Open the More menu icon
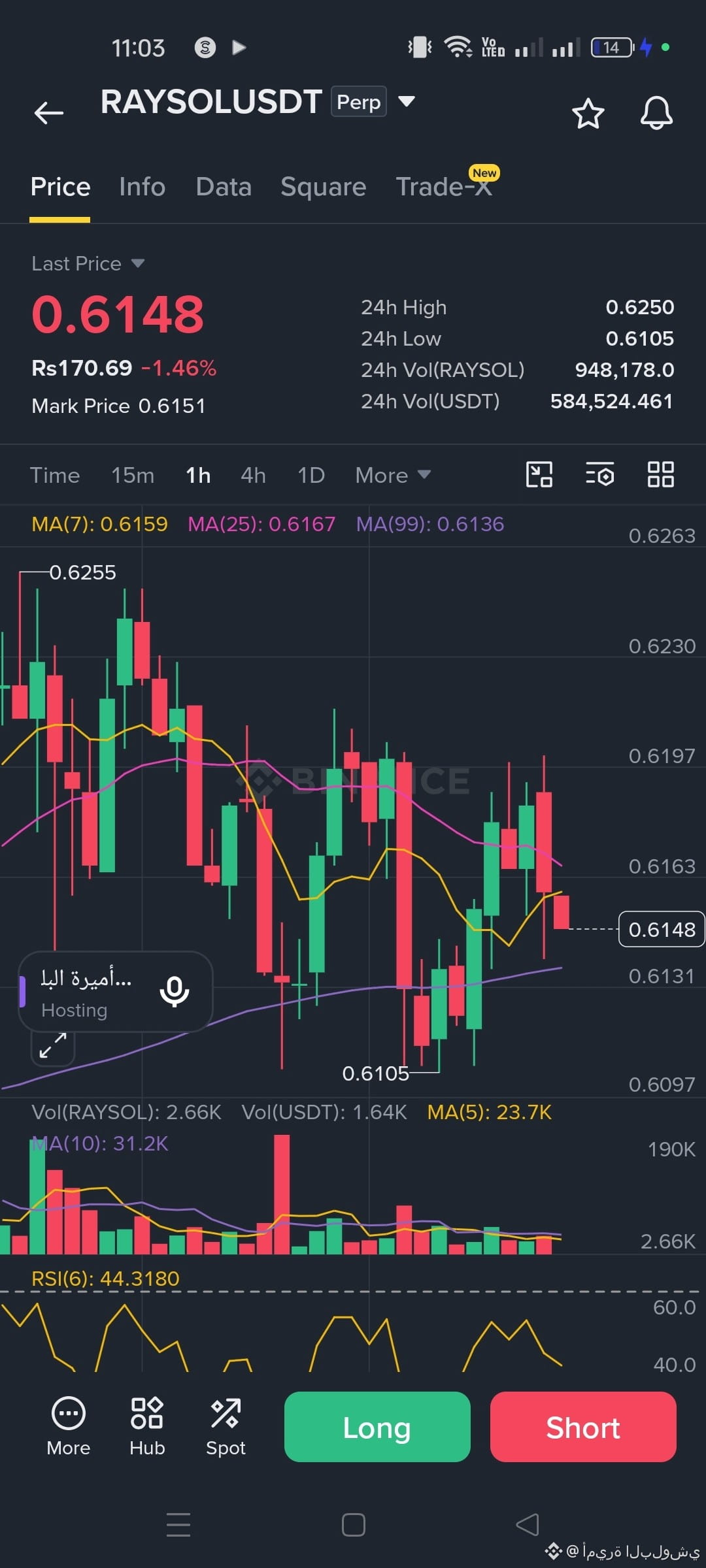 click(x=69, y=1427)
